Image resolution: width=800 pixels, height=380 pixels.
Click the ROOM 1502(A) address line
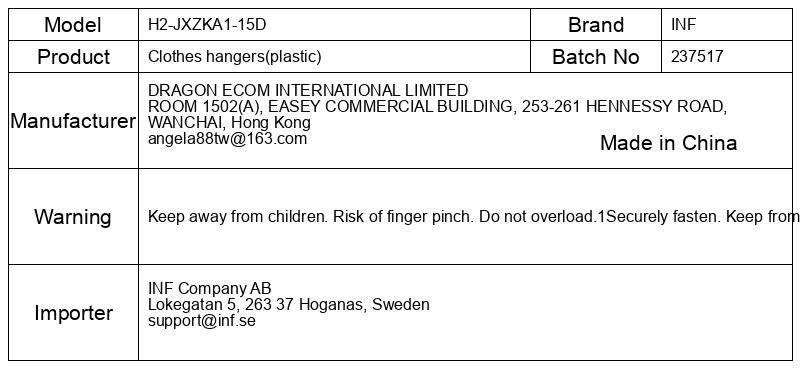click(437, 107)
